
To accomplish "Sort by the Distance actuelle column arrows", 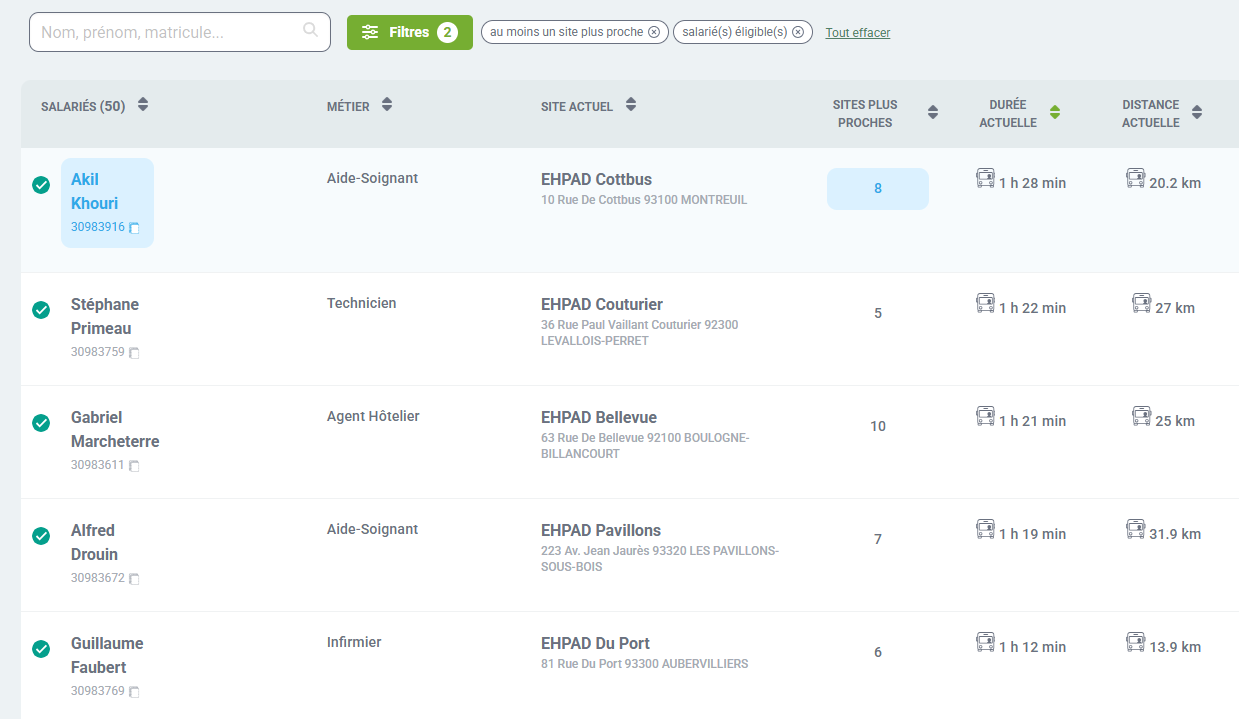I will coord(1197,112).
